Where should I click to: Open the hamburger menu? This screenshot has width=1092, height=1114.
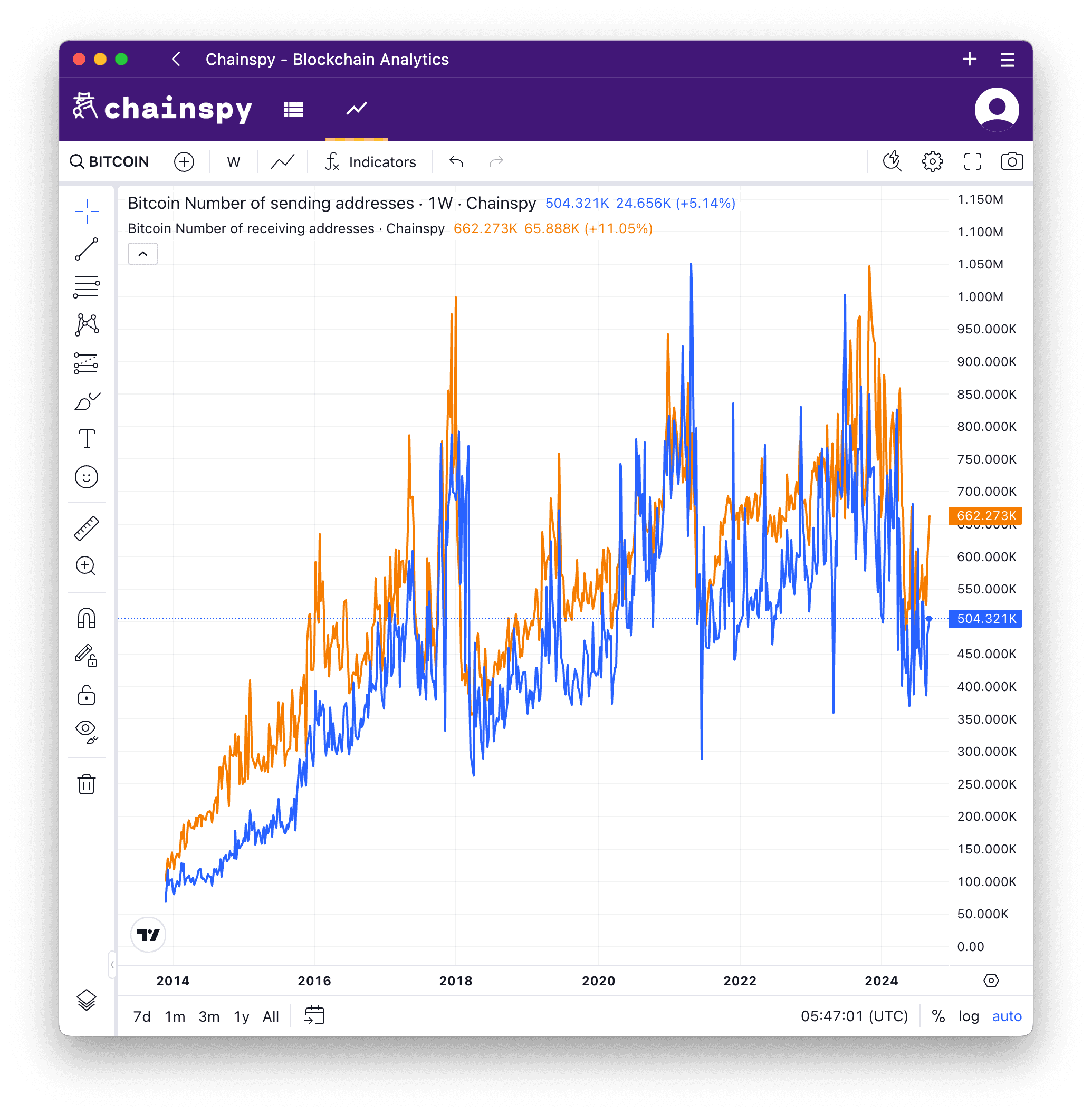tap(1008, 60)
